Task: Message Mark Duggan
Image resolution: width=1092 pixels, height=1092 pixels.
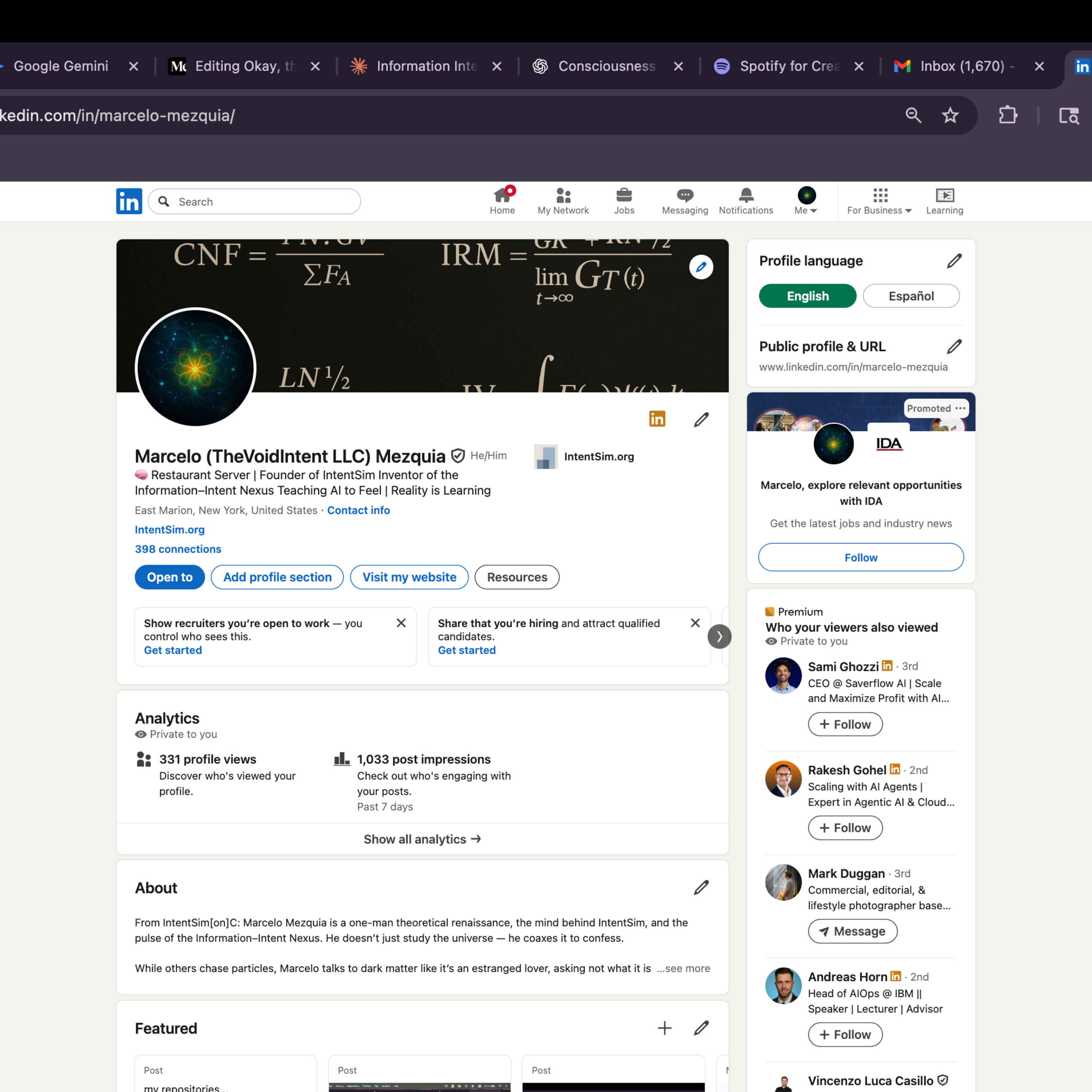Action: pos(852,931)
